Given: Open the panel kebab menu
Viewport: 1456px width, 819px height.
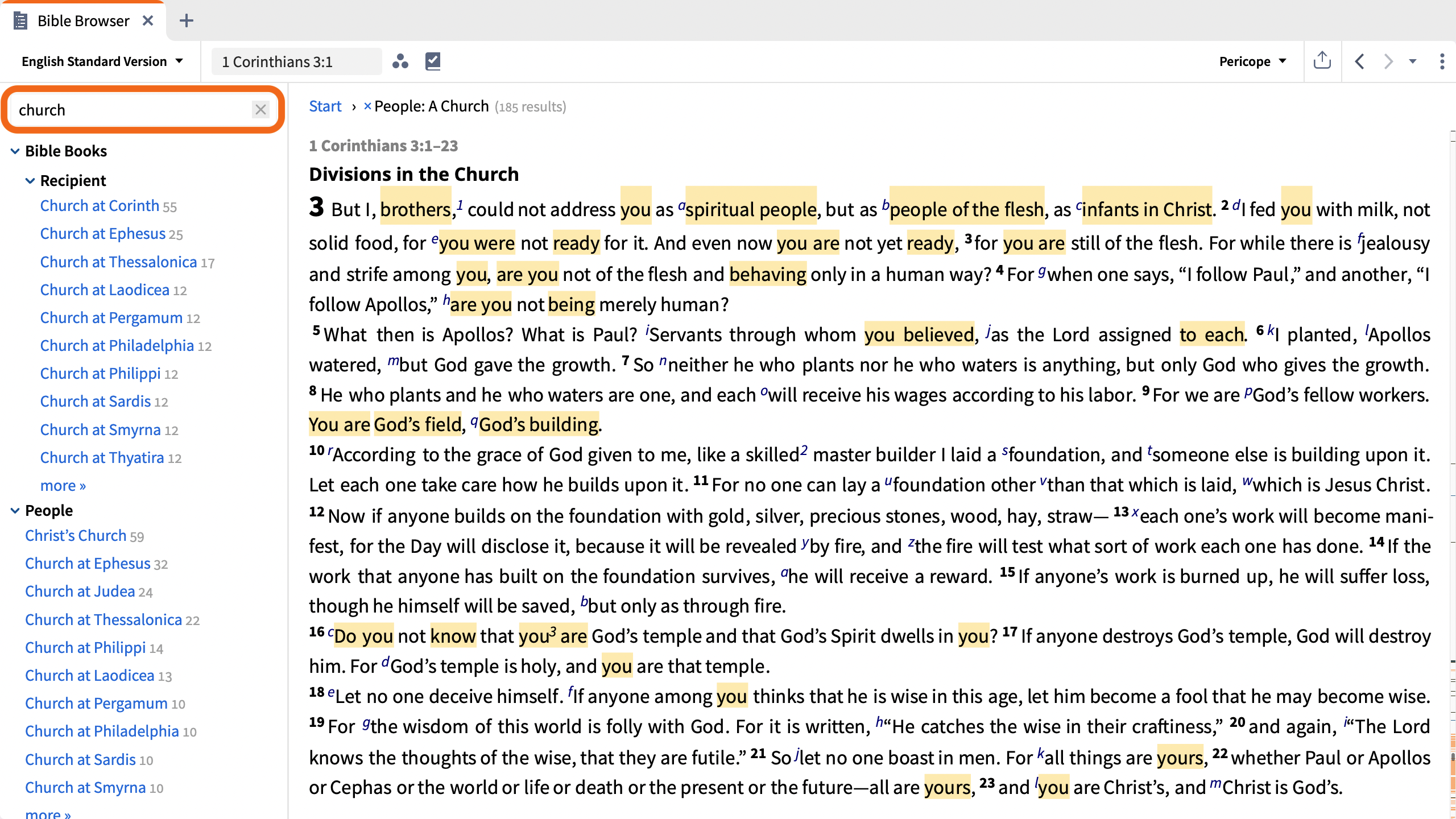Looking at the screenshot, I should [1442, 61].
